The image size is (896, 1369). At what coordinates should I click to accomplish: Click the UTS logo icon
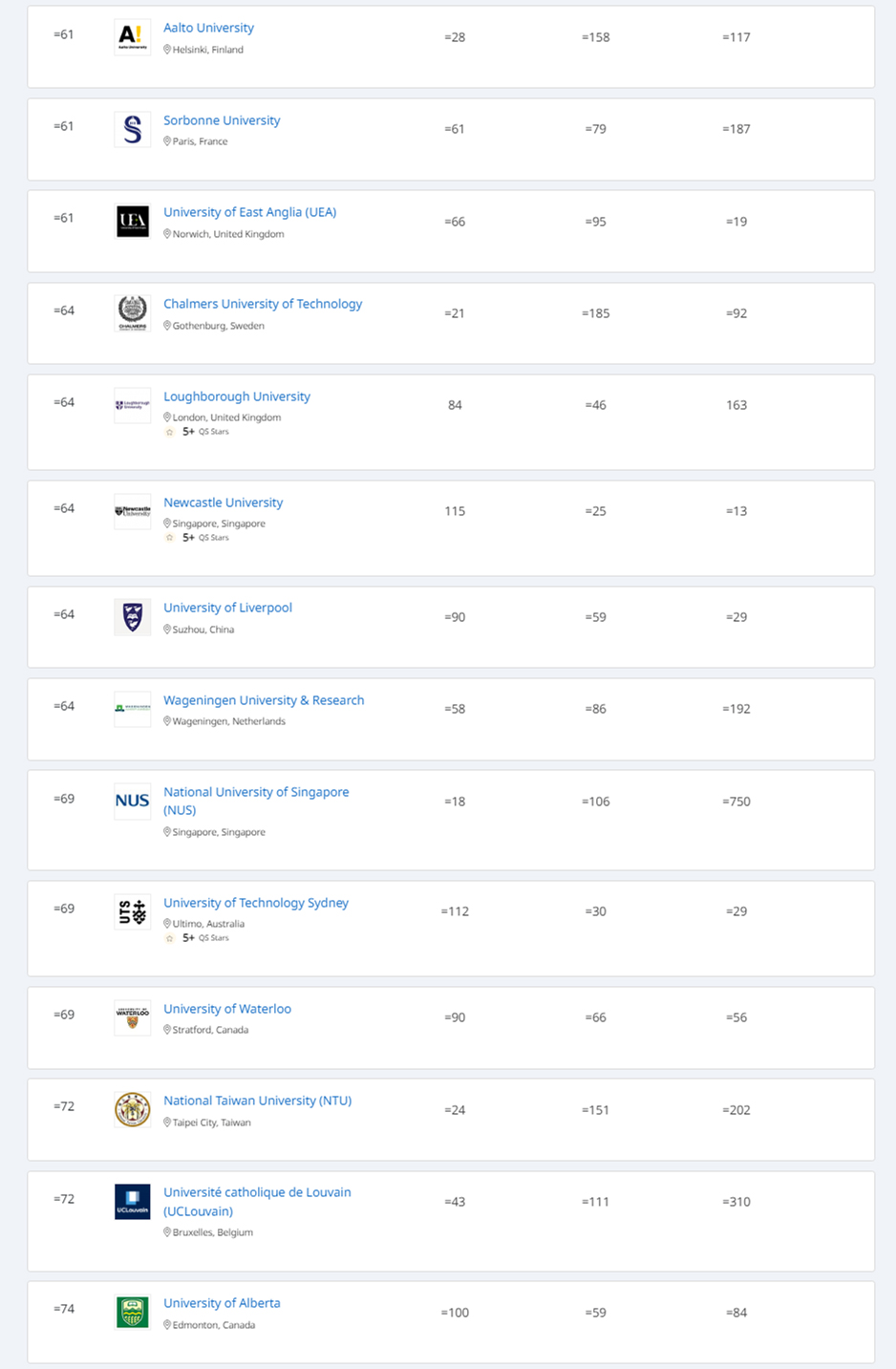(132, 911)
